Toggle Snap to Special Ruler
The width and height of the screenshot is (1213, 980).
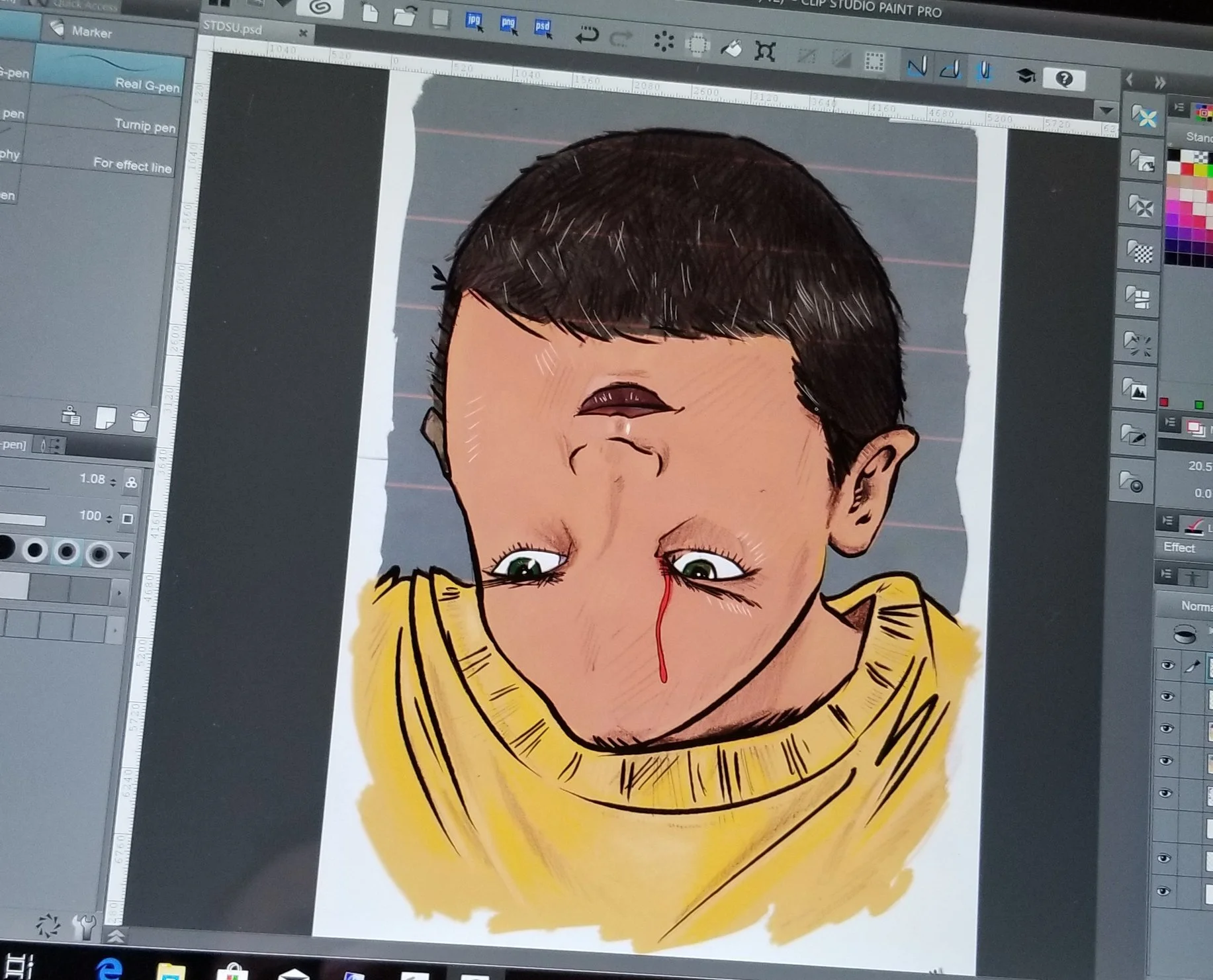pyautogui.click(x=950, y=69)
